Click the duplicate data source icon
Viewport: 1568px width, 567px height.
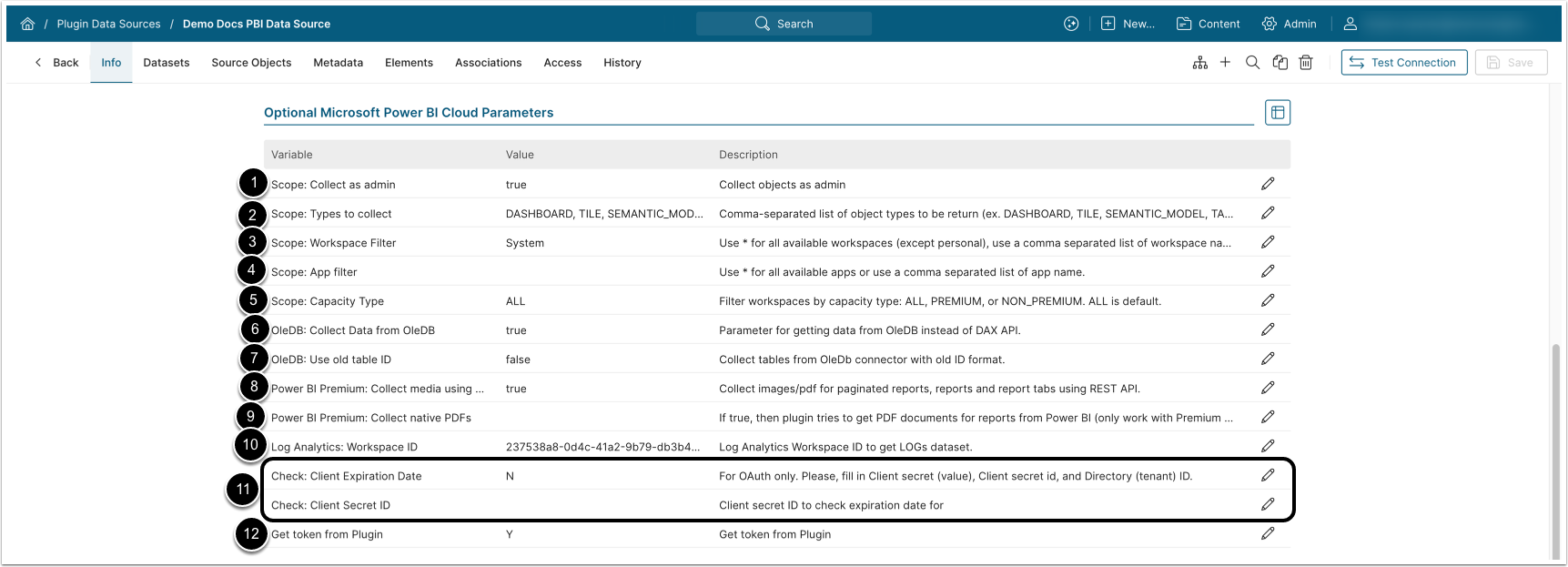point(1280,63)
